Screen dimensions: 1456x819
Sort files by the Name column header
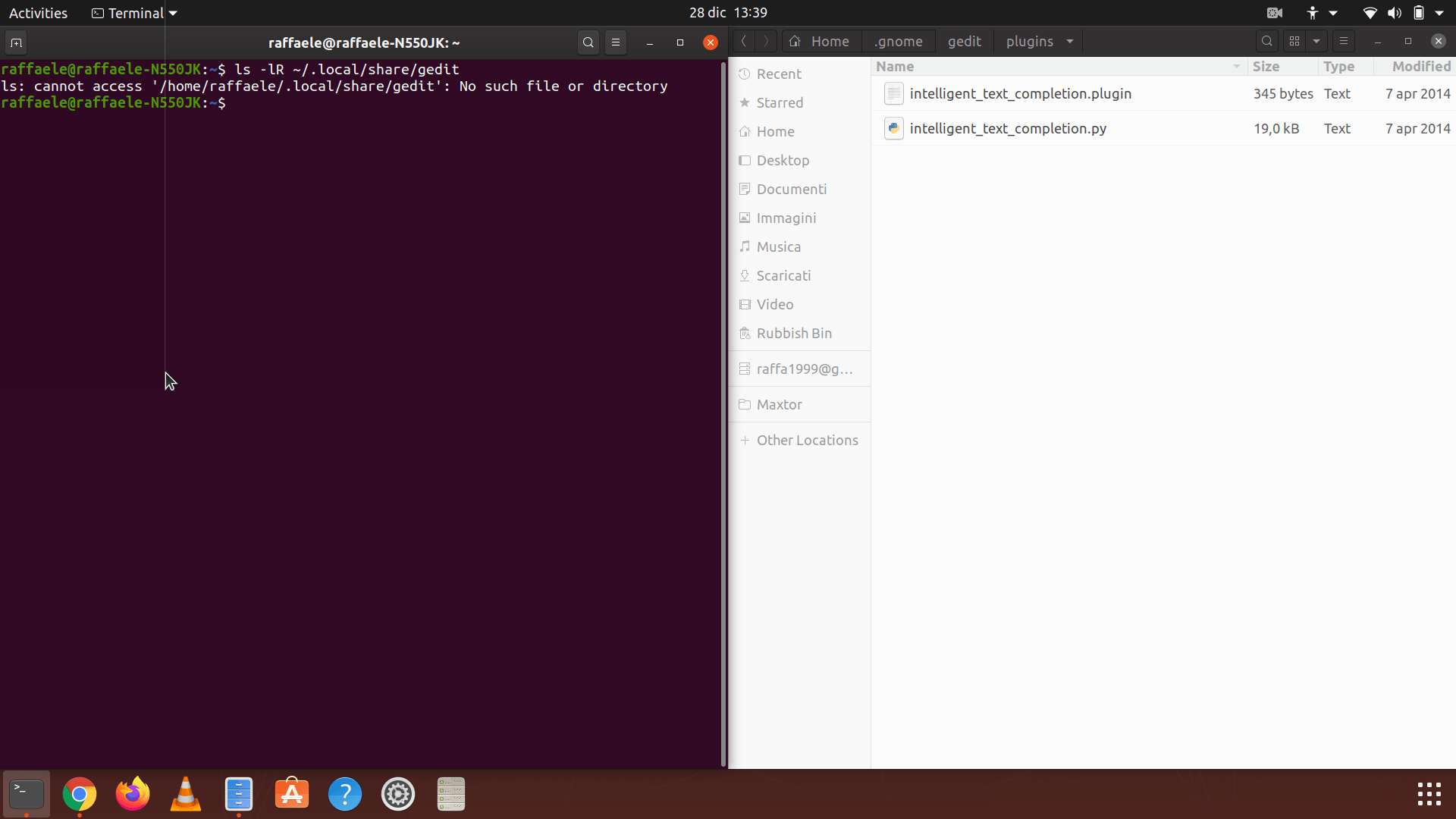[x=895, y=67]
